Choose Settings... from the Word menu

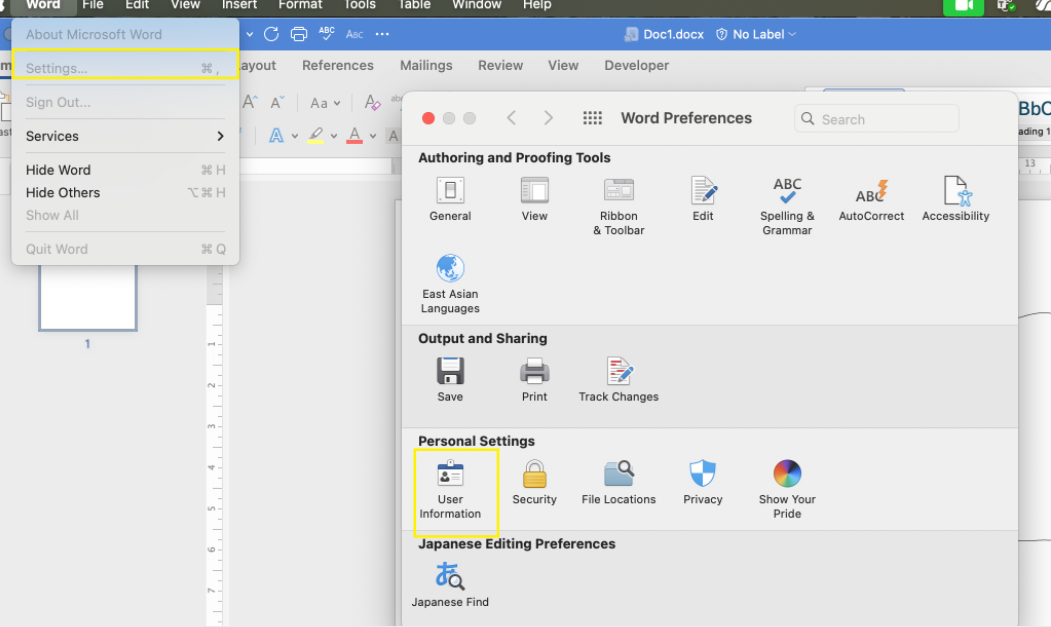(x=125, y=68)
